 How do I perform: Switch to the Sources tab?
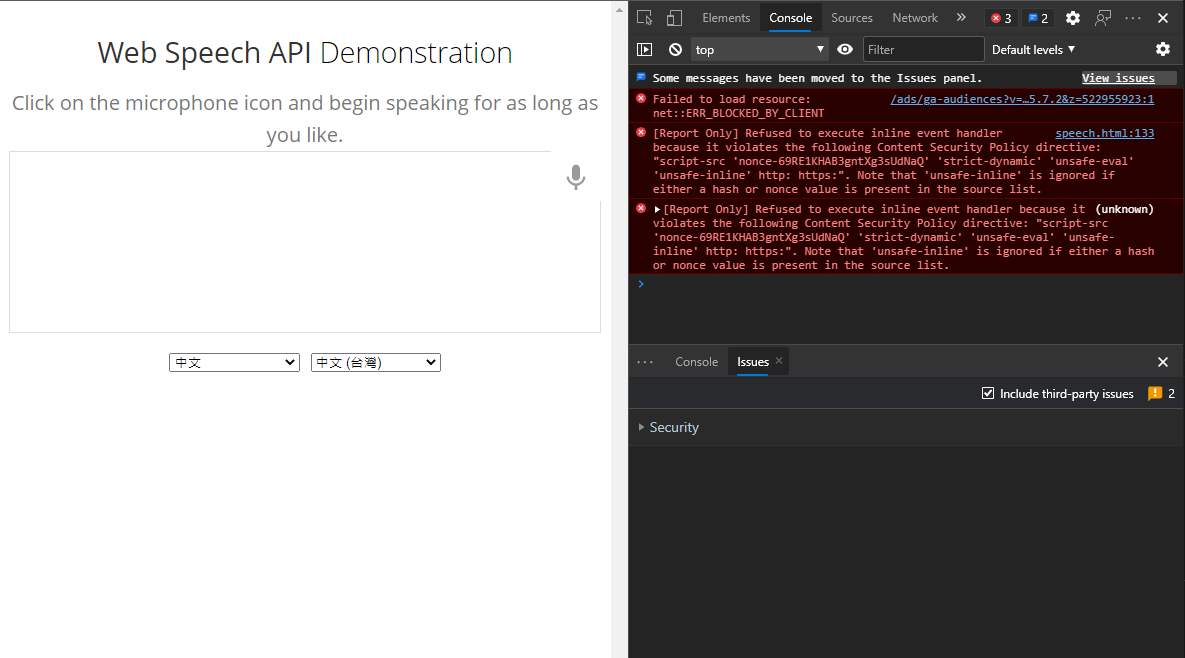point(852,17)
